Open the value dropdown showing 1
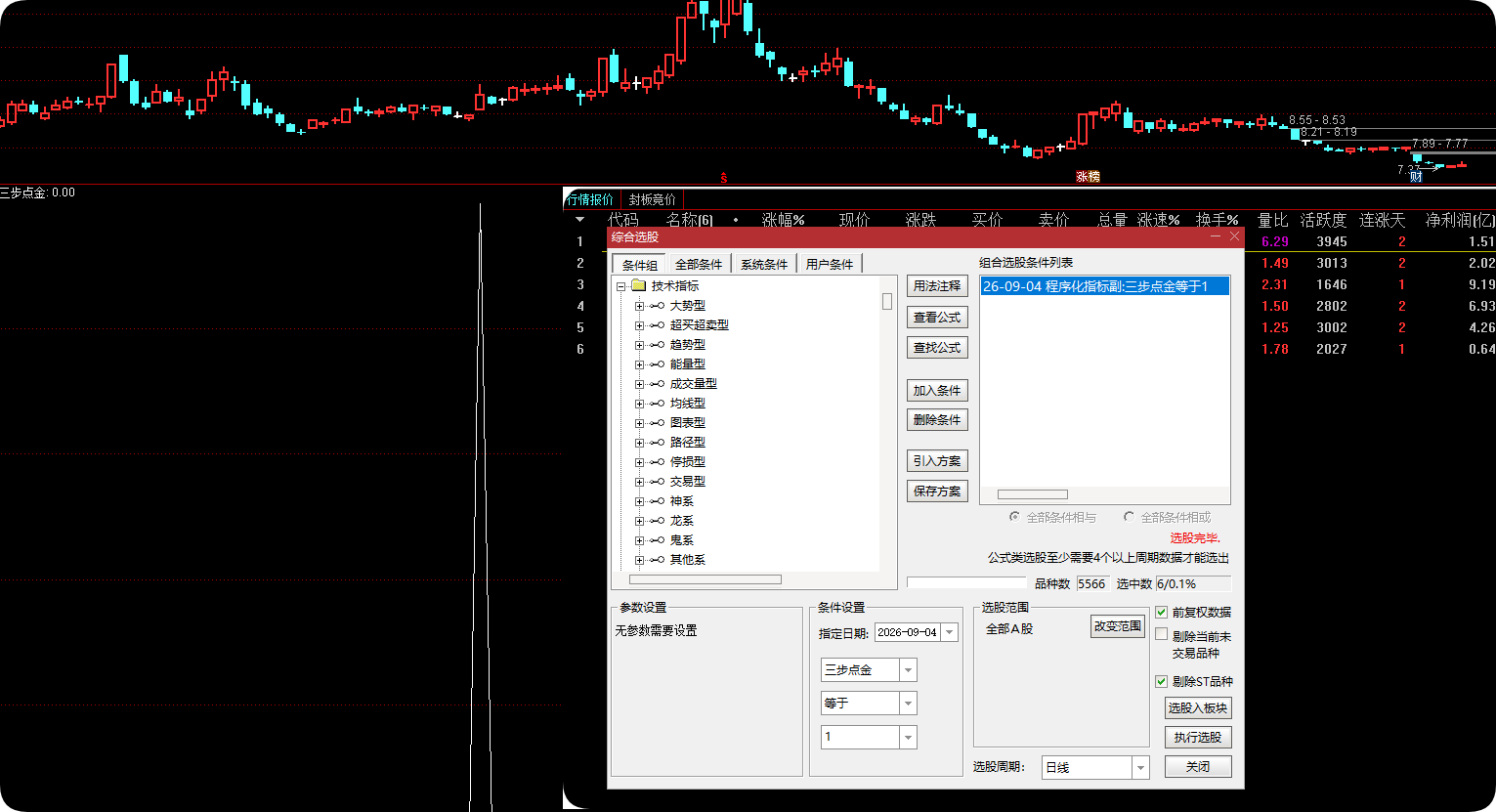 (x=909, y=737)
